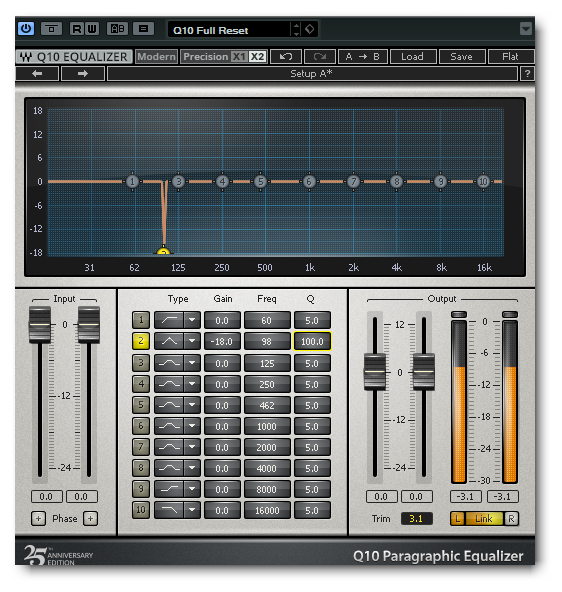Viewport: 562px width, 592px height.
Task: Click band 10 low-pass filter type icon
Action: [x=169, y=510]
